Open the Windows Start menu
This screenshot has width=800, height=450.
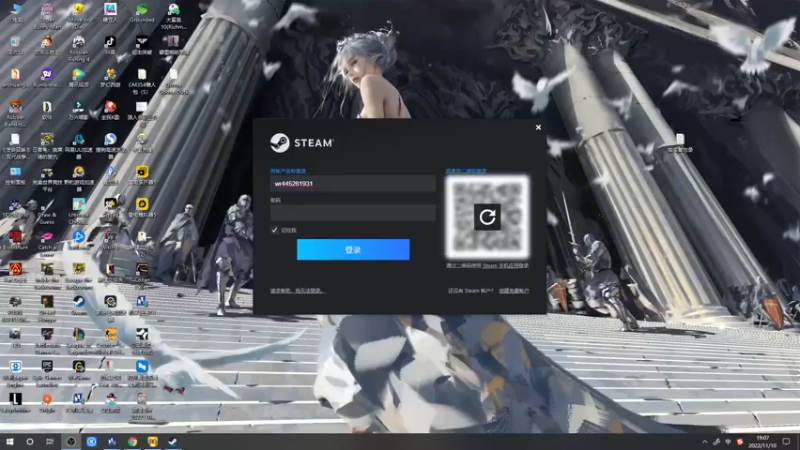click(10, 442)
